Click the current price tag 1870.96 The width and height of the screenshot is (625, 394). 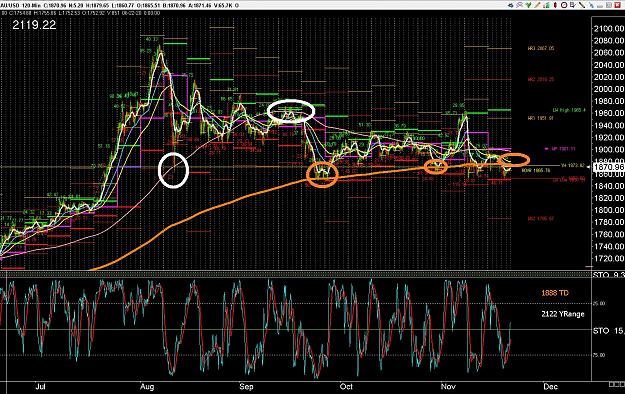click(x=608, y=167)
